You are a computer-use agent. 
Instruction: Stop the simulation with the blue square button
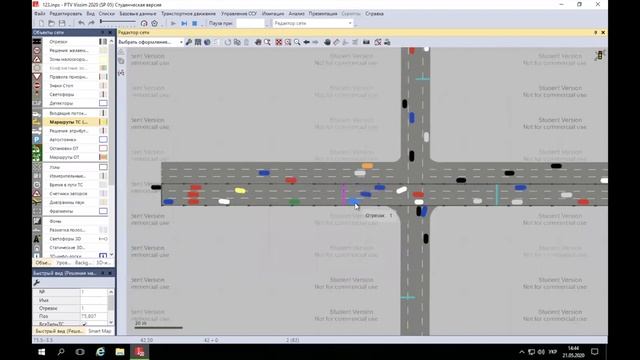coord(195,24)
